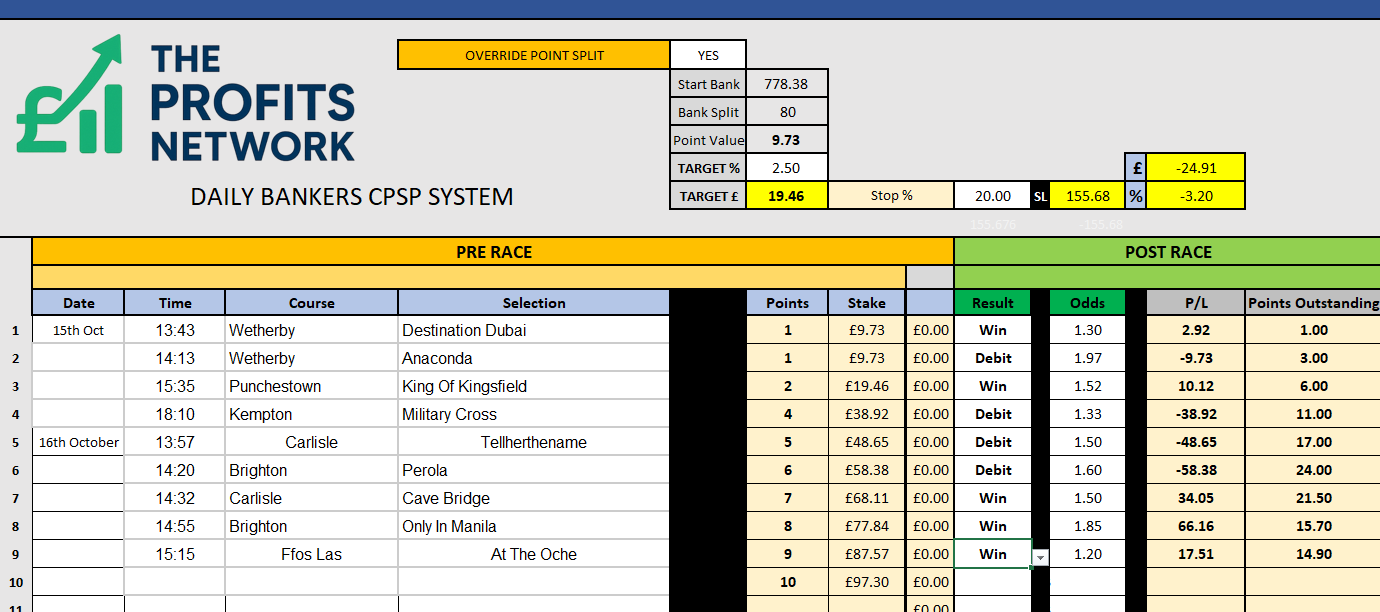Viewport: 1380px width, 612px height.
Task: Open the Result dropdown arrow in row 9
Action: (1040, 556)
